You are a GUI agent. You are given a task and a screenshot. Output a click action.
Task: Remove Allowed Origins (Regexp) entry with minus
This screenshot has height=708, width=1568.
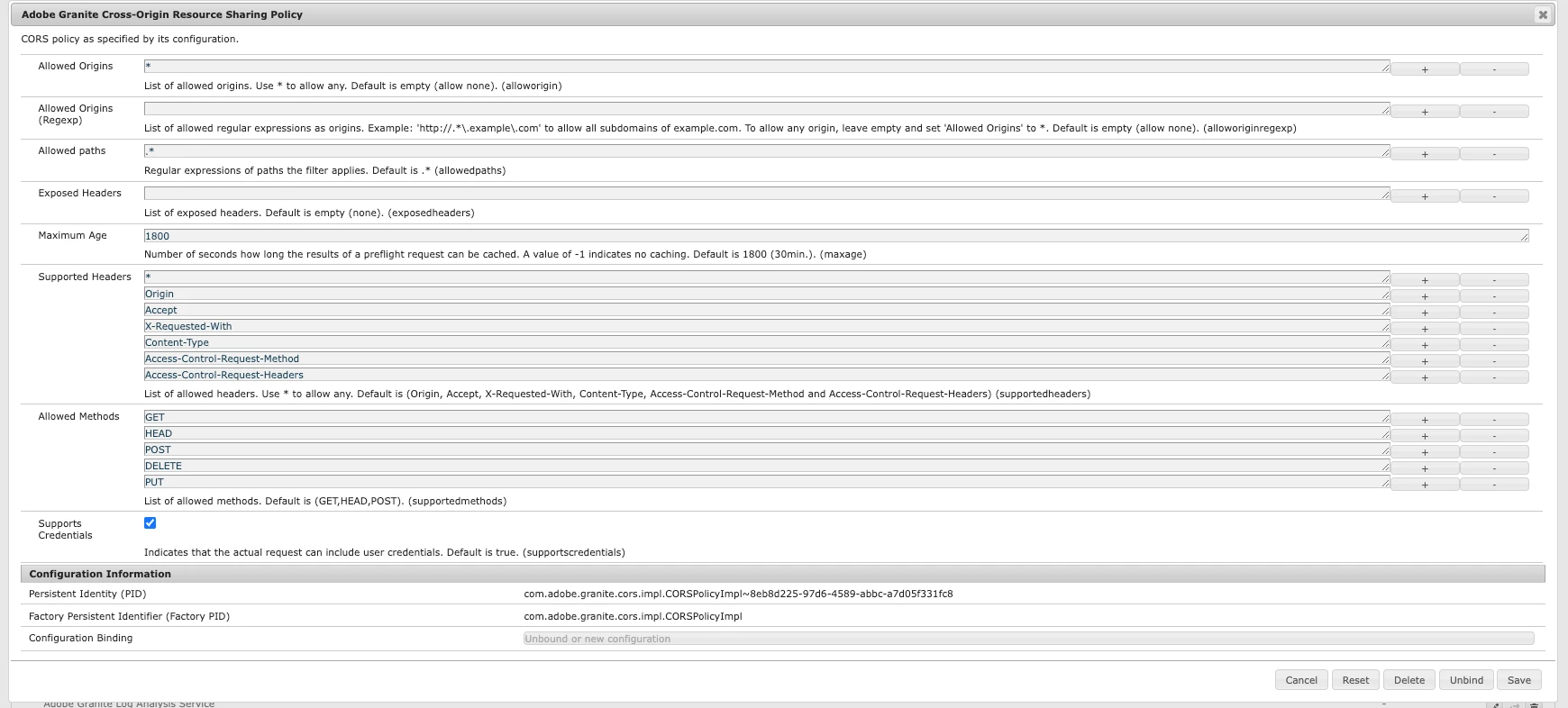pyautogui.click(x=1494, y=112)
